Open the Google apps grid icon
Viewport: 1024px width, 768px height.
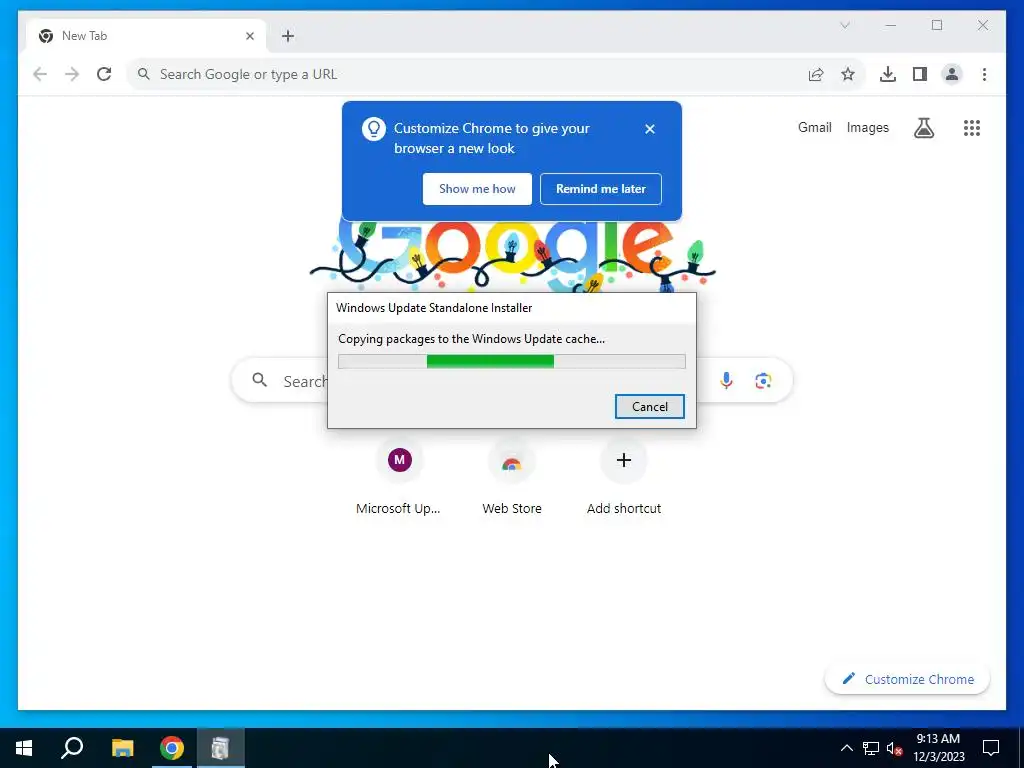[x=972, y=128]
